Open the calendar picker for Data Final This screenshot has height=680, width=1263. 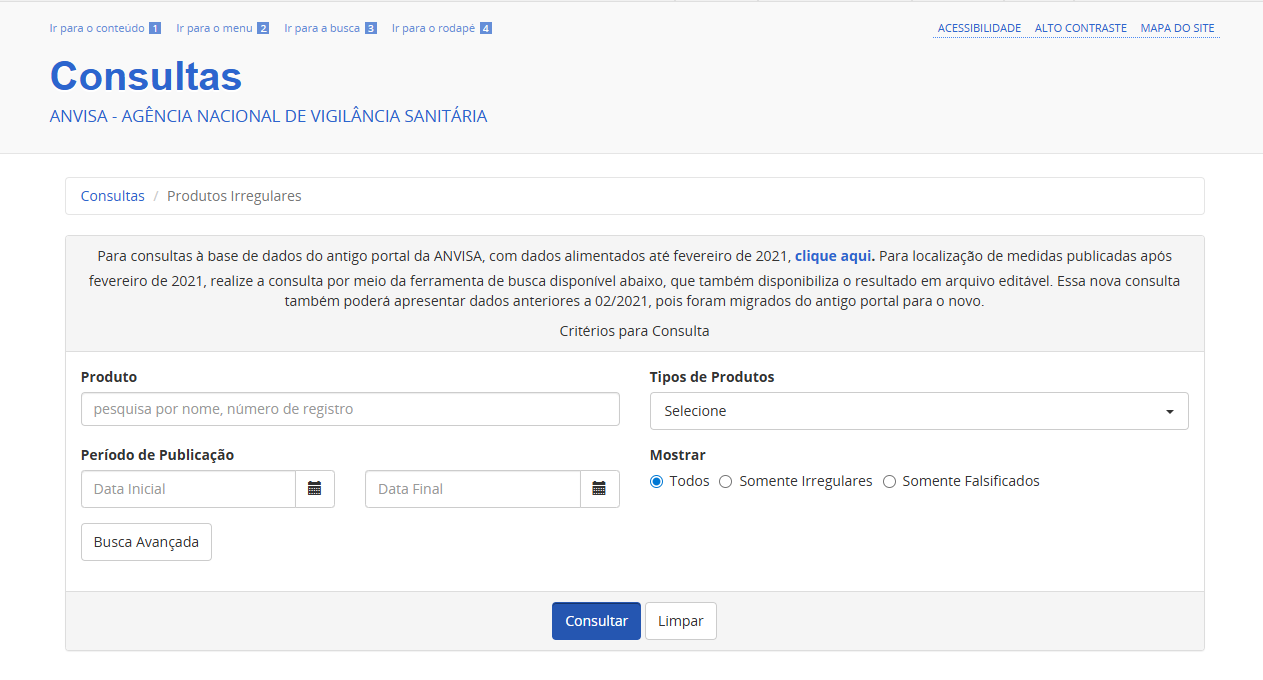(x=598, y=489)
